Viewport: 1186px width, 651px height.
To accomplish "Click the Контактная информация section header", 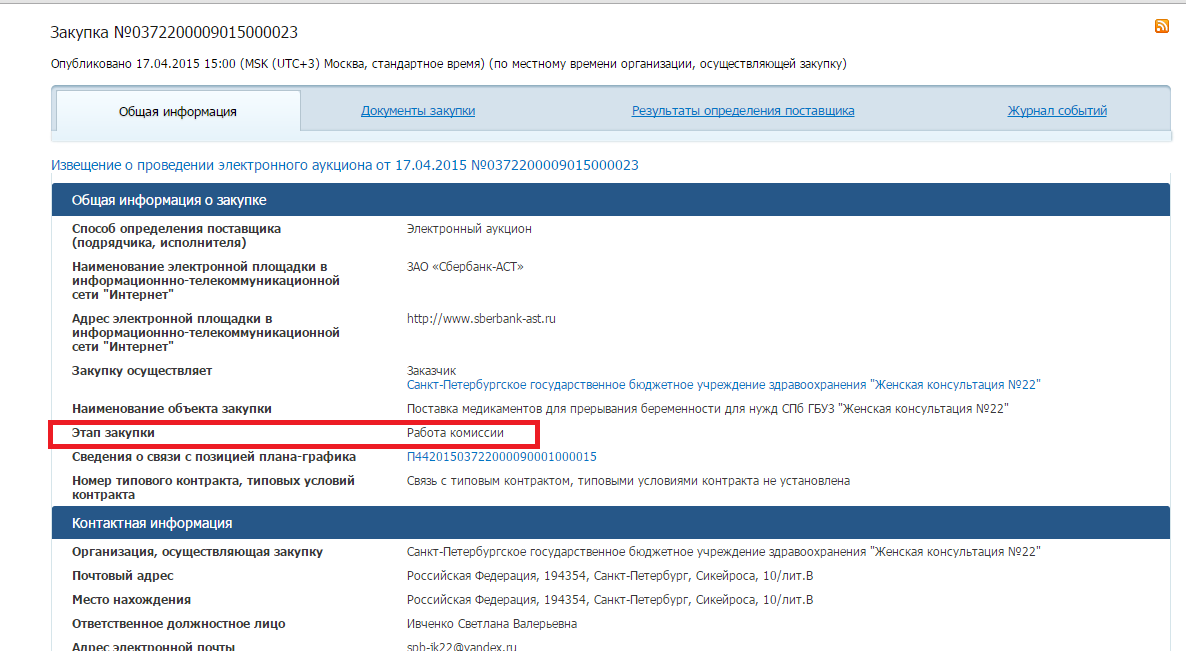I will 610,522.
